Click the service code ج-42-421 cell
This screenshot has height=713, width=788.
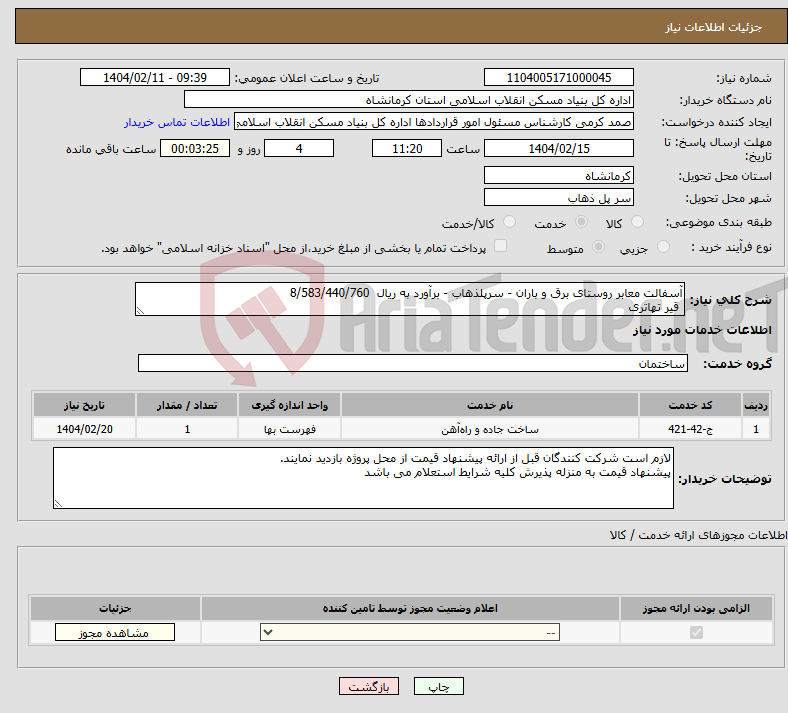(691, 429)
